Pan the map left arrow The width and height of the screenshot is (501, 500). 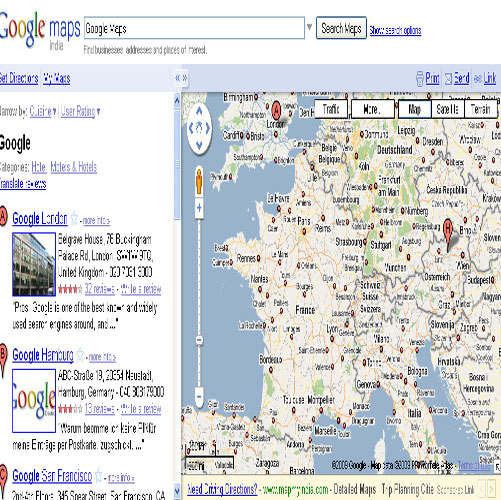click(x=191, y=128)
